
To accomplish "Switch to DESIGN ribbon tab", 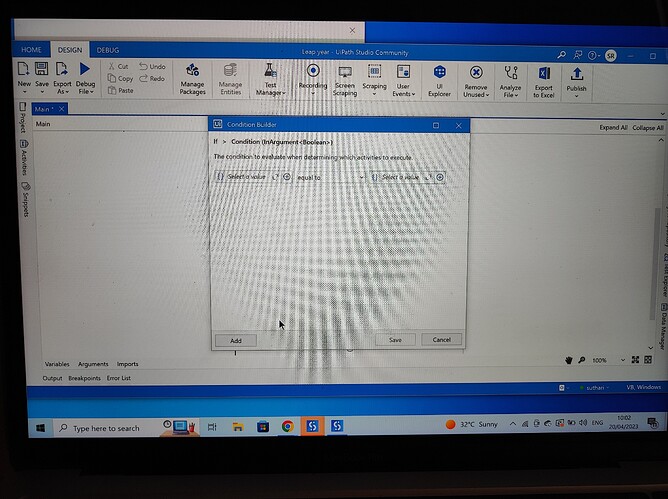I will tap(70, 50).
